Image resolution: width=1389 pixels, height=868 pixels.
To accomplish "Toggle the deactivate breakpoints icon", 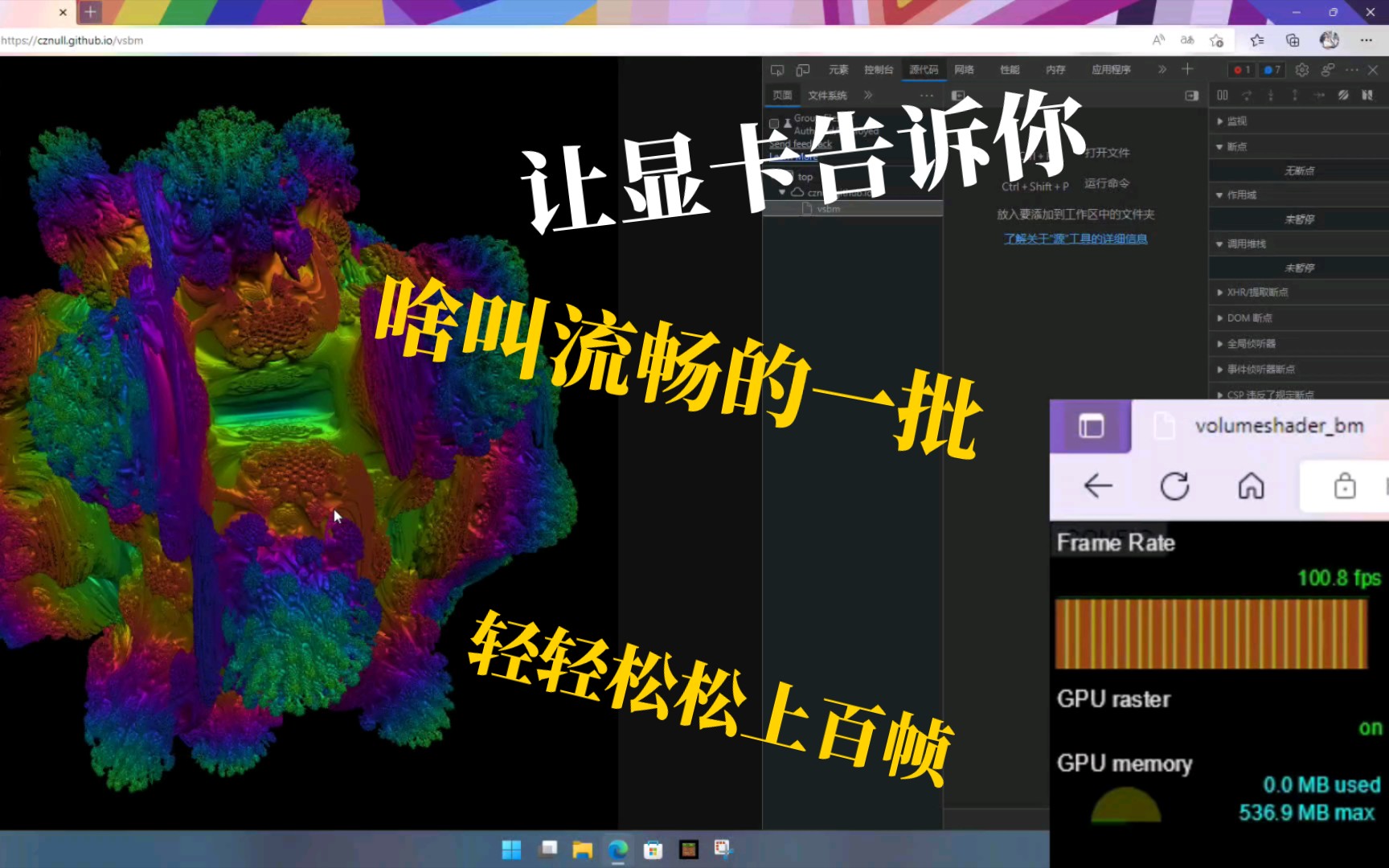I will tap(1343, 95).
